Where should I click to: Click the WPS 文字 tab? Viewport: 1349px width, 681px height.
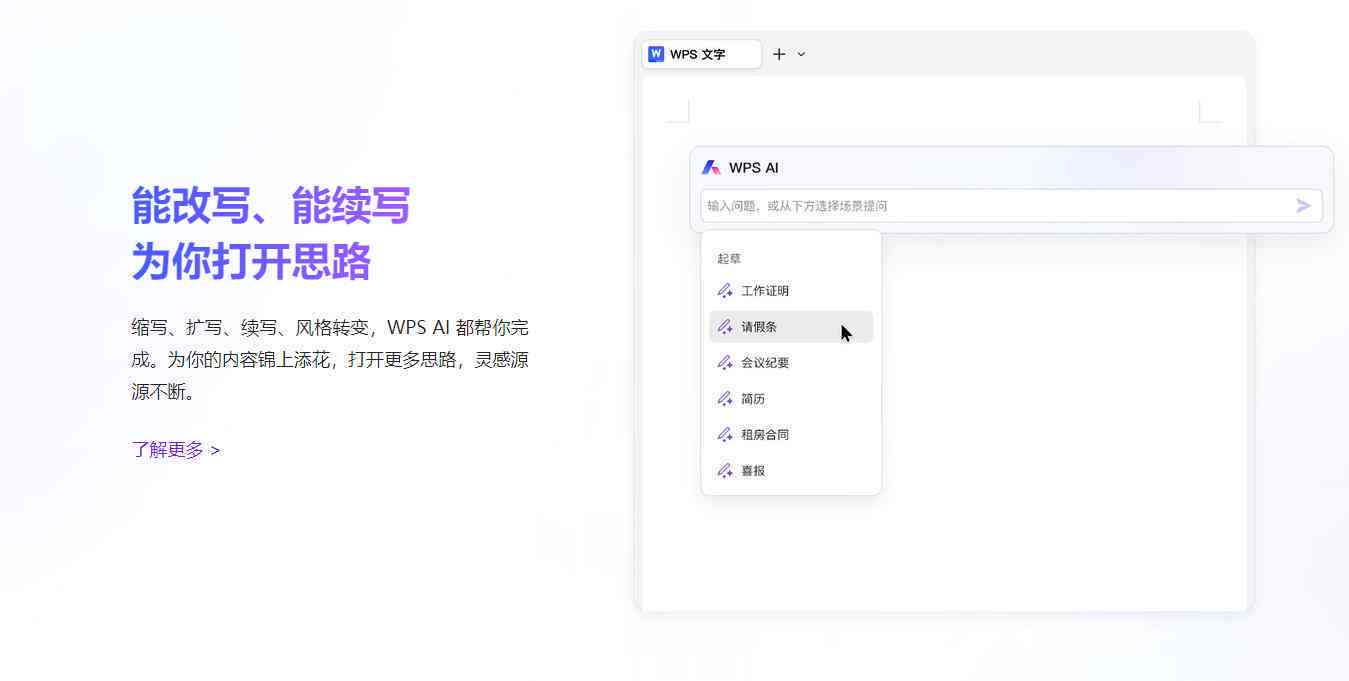[701, 54]
